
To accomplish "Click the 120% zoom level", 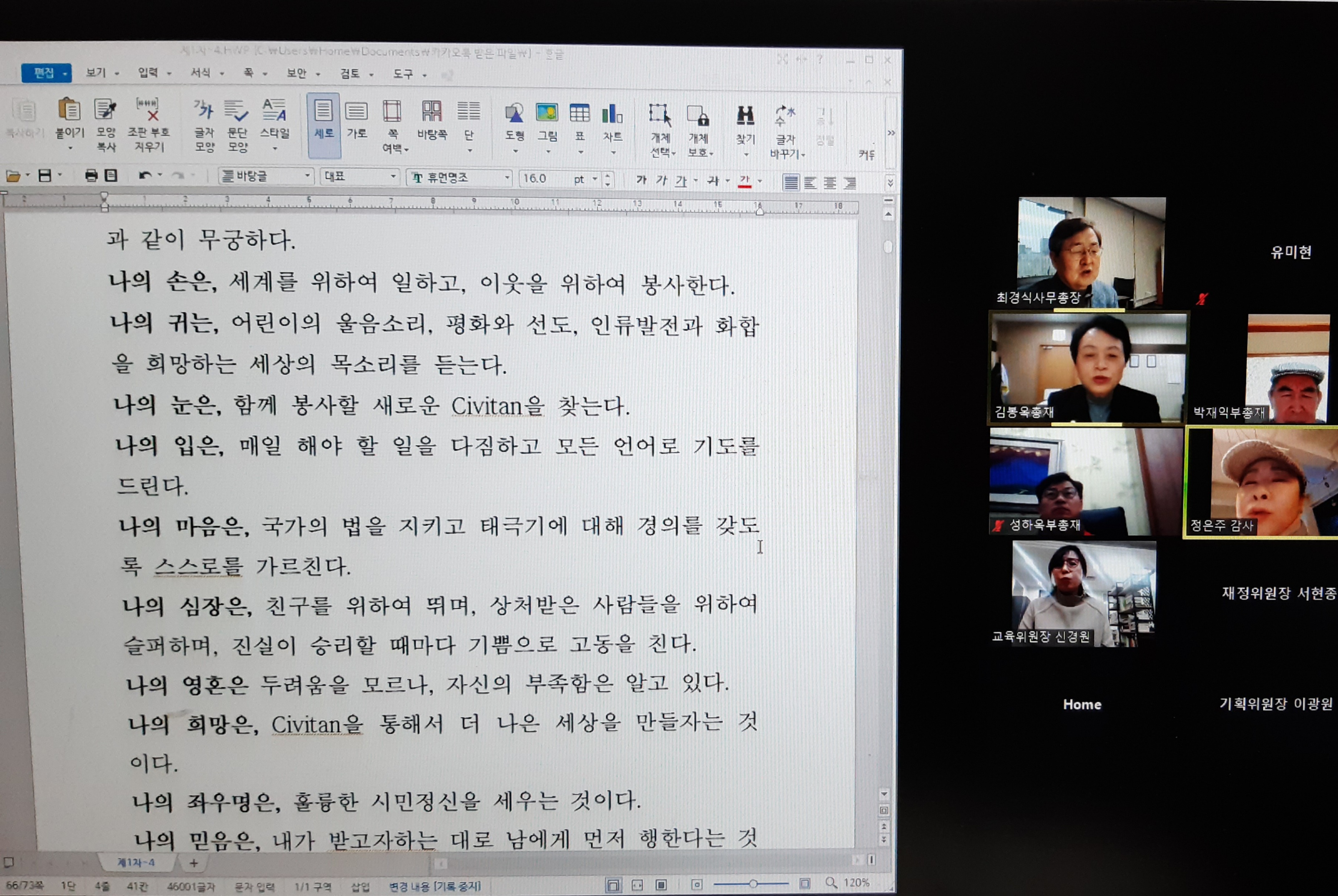I will (x=856, y=882).
